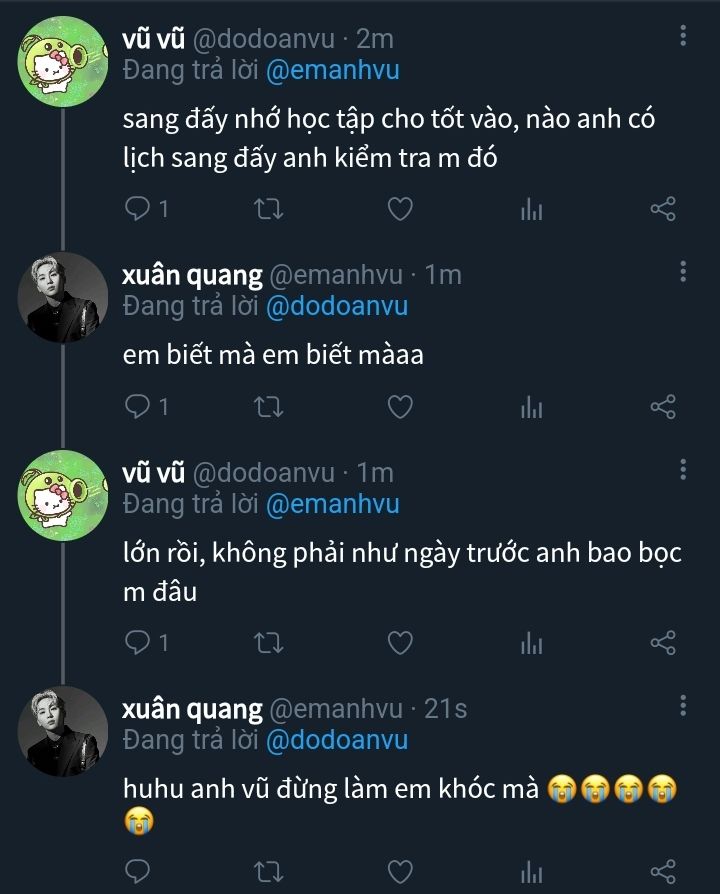View analytics for 'em biết mà' tweet
This screenshot has height=894, width=720.
click(531, 407)
